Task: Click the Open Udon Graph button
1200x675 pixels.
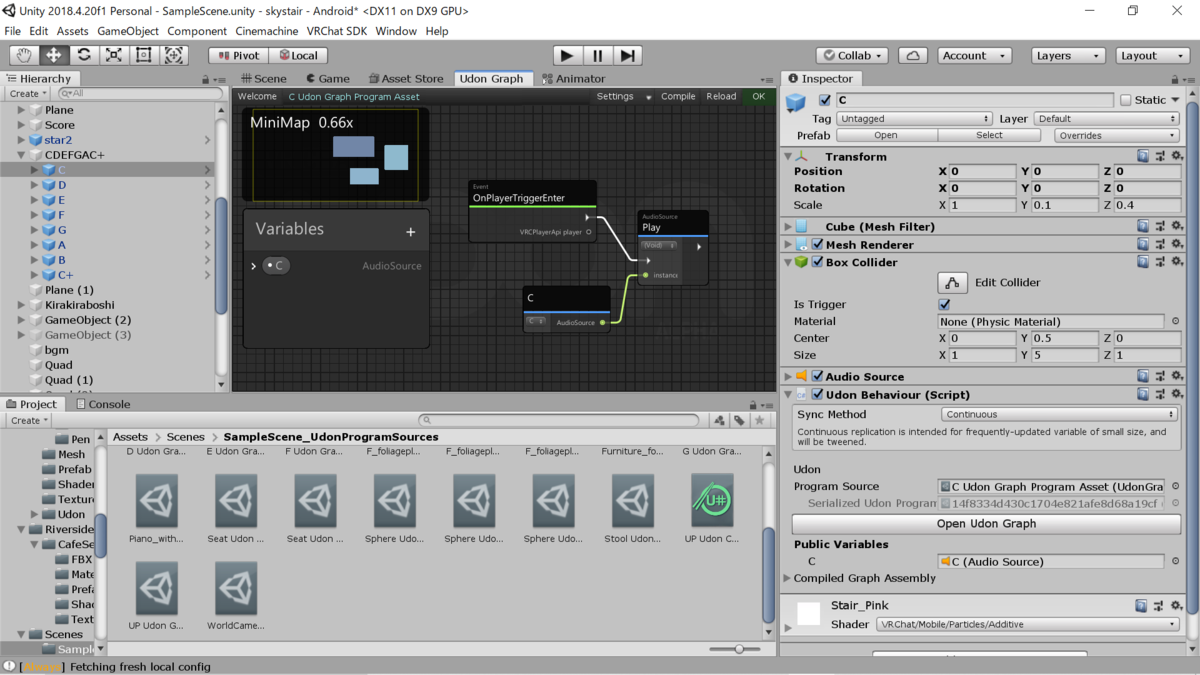Action: pos(986,524)
